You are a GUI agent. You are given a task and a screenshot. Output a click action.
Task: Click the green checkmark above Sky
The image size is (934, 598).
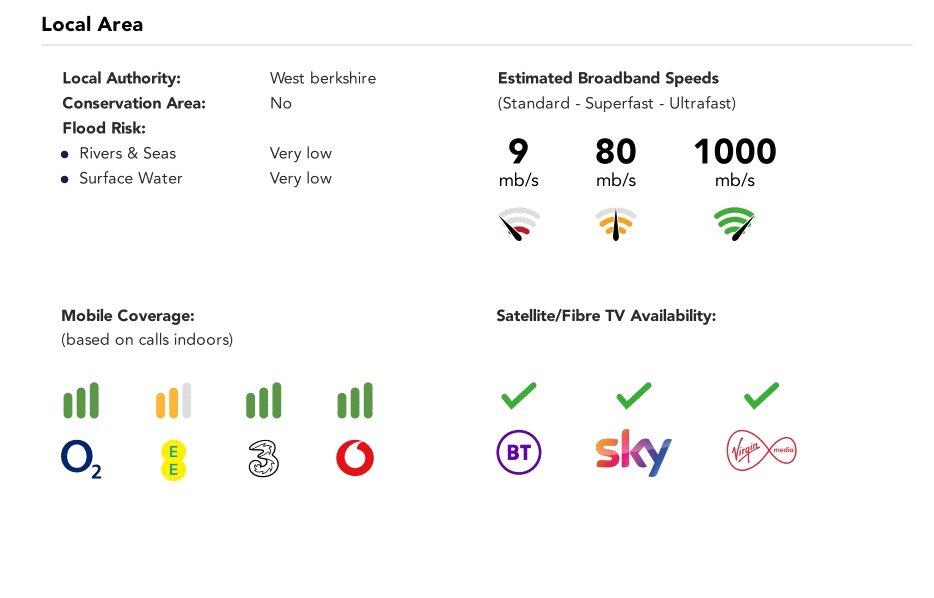pyautogui.click(x=634, y=396)
